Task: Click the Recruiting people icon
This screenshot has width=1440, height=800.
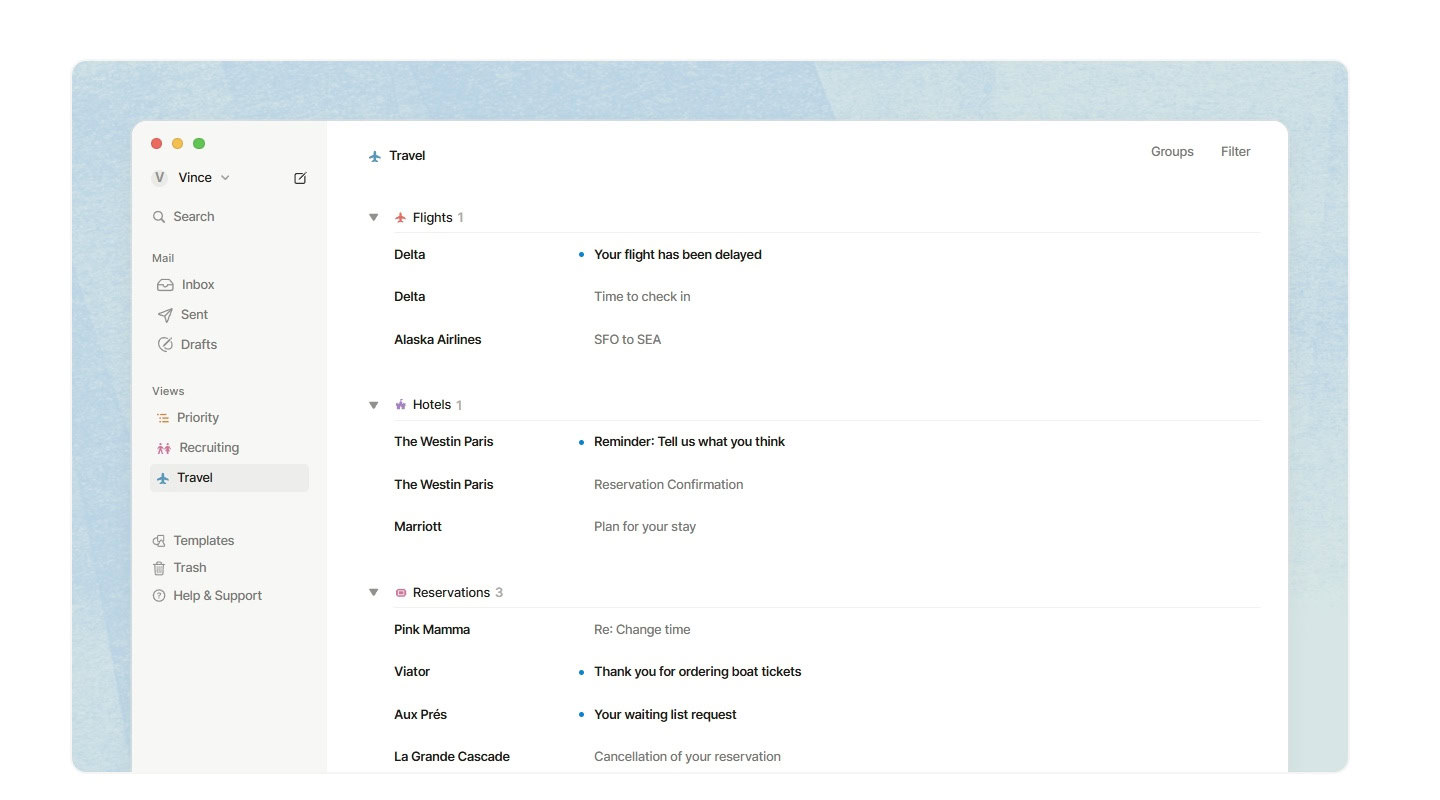Action: [x=164, y=448]
